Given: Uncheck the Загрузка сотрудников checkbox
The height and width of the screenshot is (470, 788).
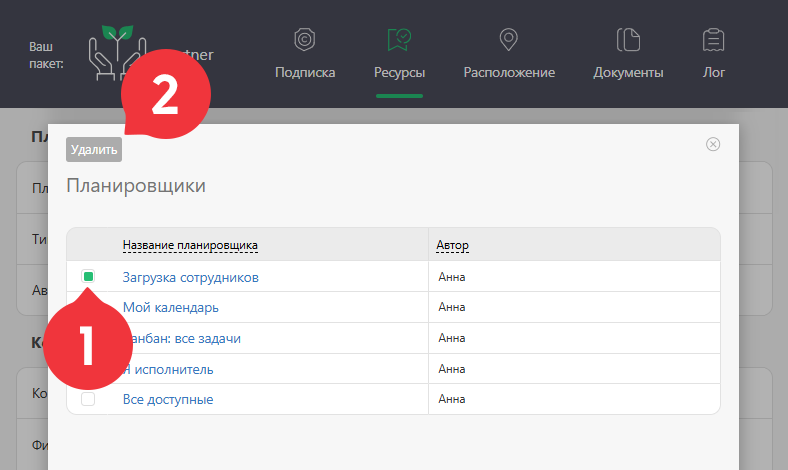Looking at the screenshot, I should click(88, 276).
